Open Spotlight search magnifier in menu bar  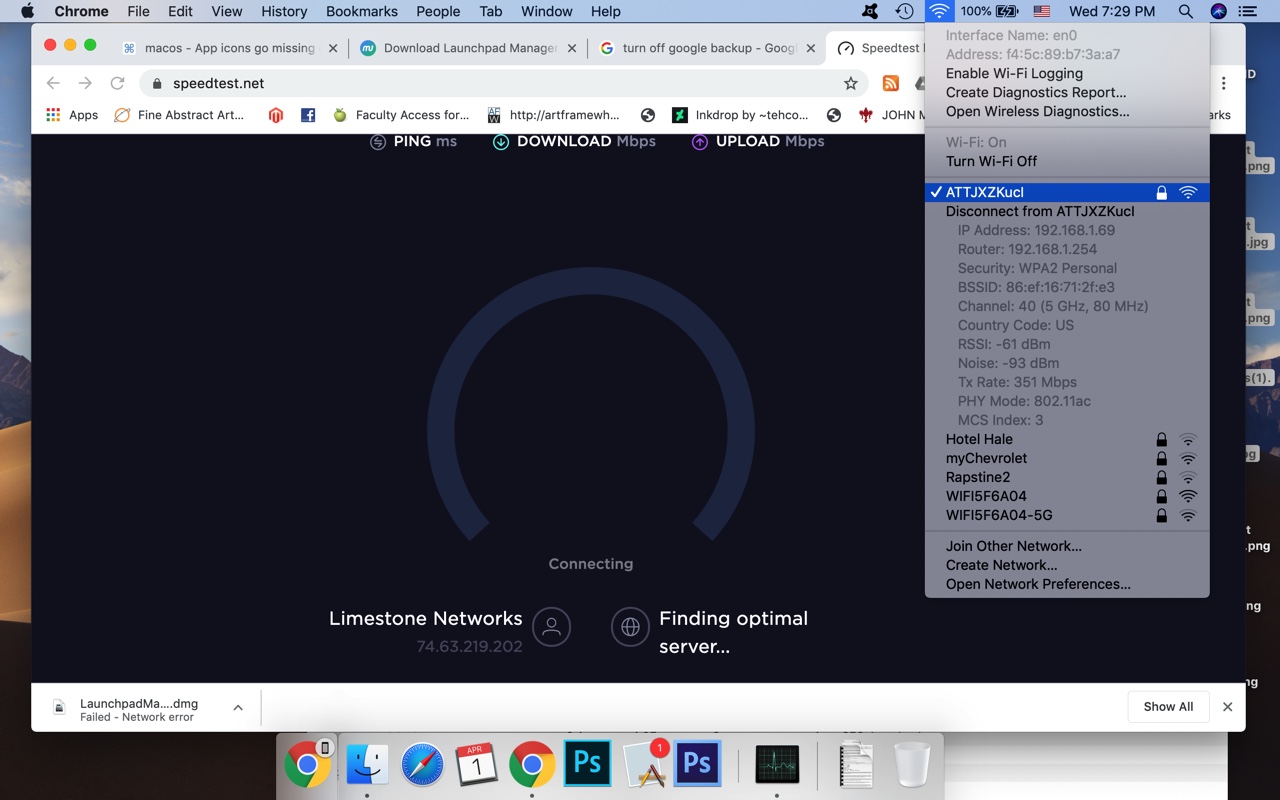click(1185, 11)
